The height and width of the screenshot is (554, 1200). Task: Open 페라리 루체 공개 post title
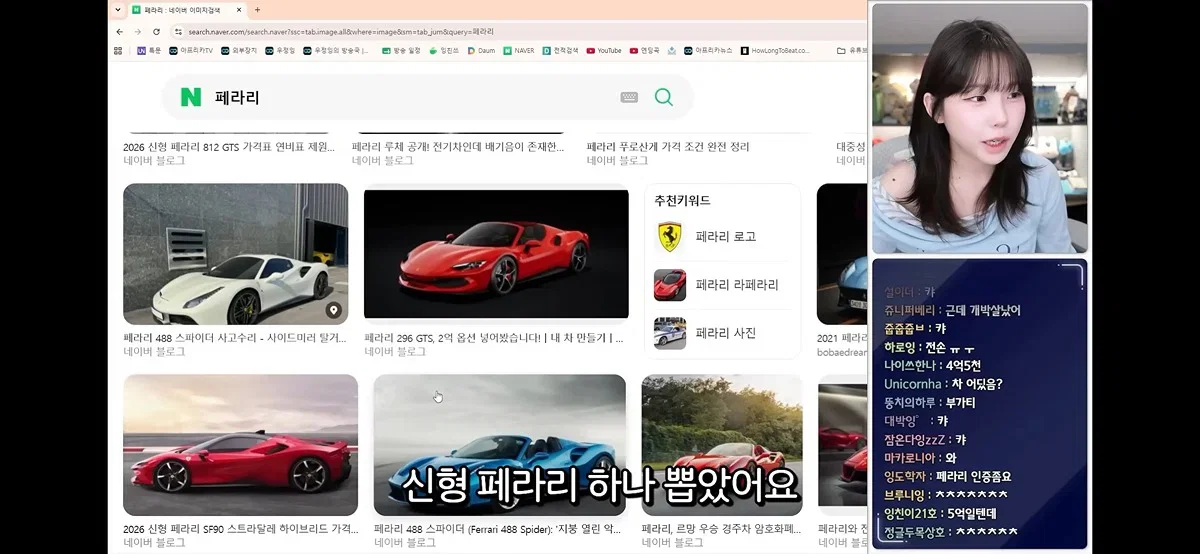tap(458, 147)
